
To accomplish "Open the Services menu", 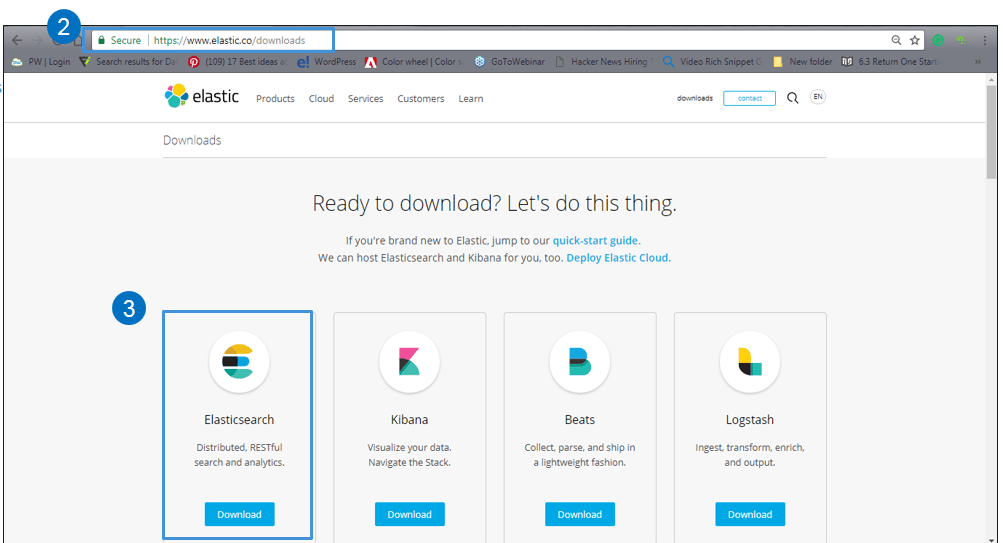I will click(365, 98).
